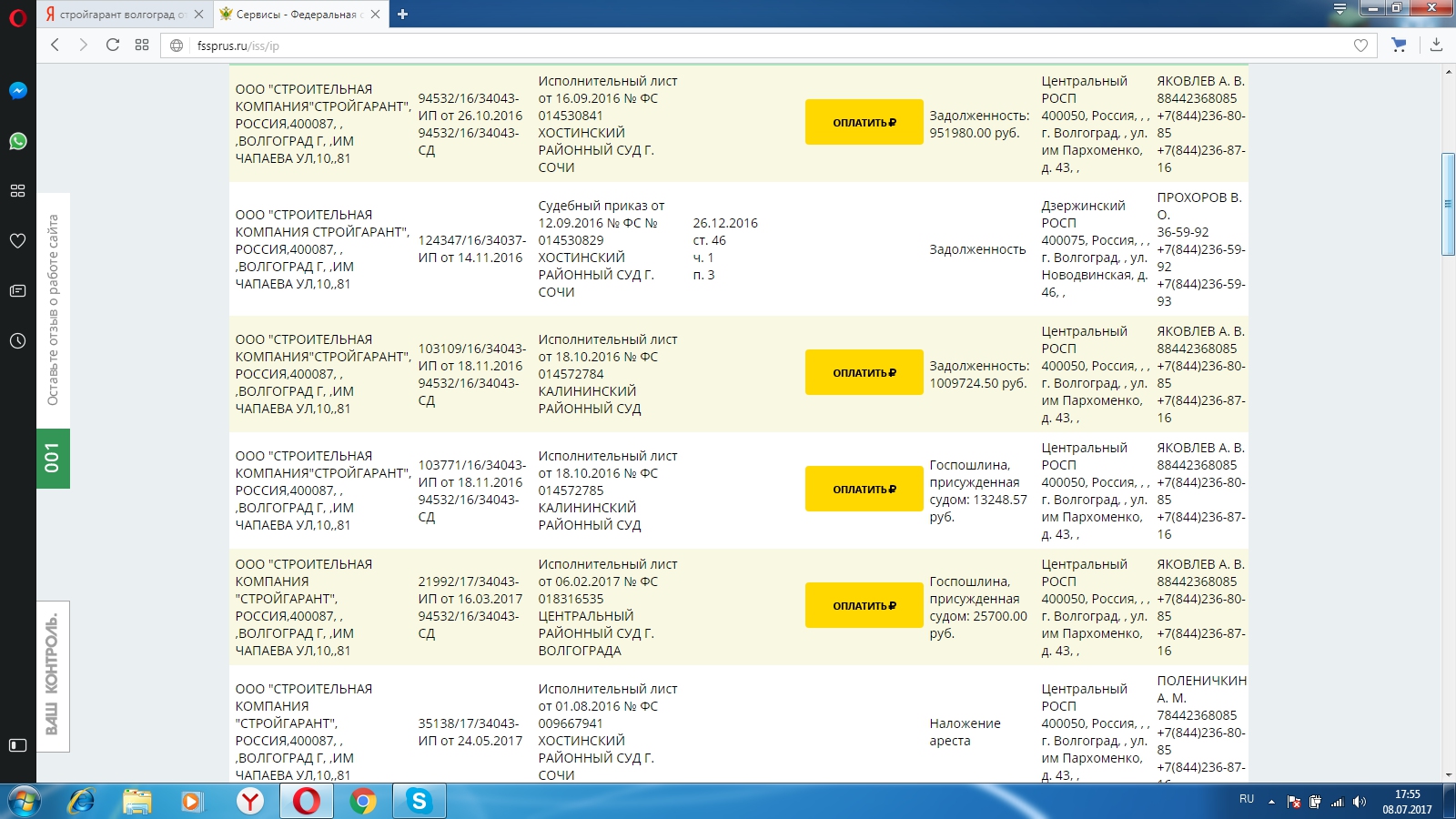Switch to the Yandex стройгарант search tab

pyautogui.click(x=118, y=15)
